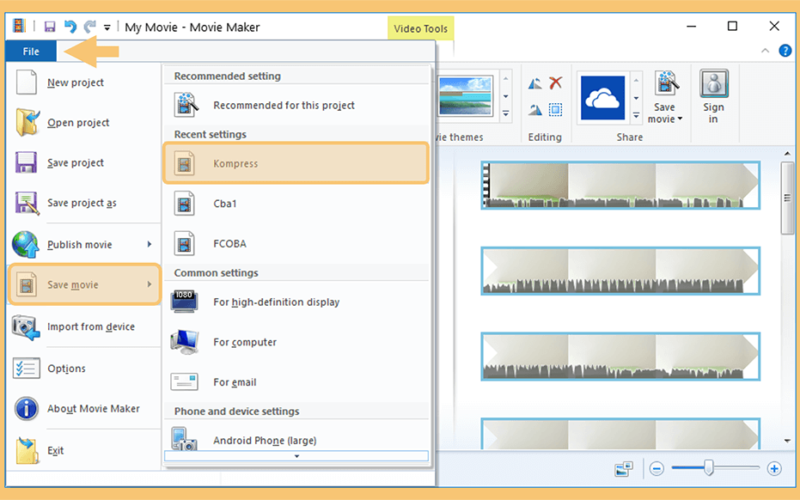Choose For high-definition display setting

296,302
